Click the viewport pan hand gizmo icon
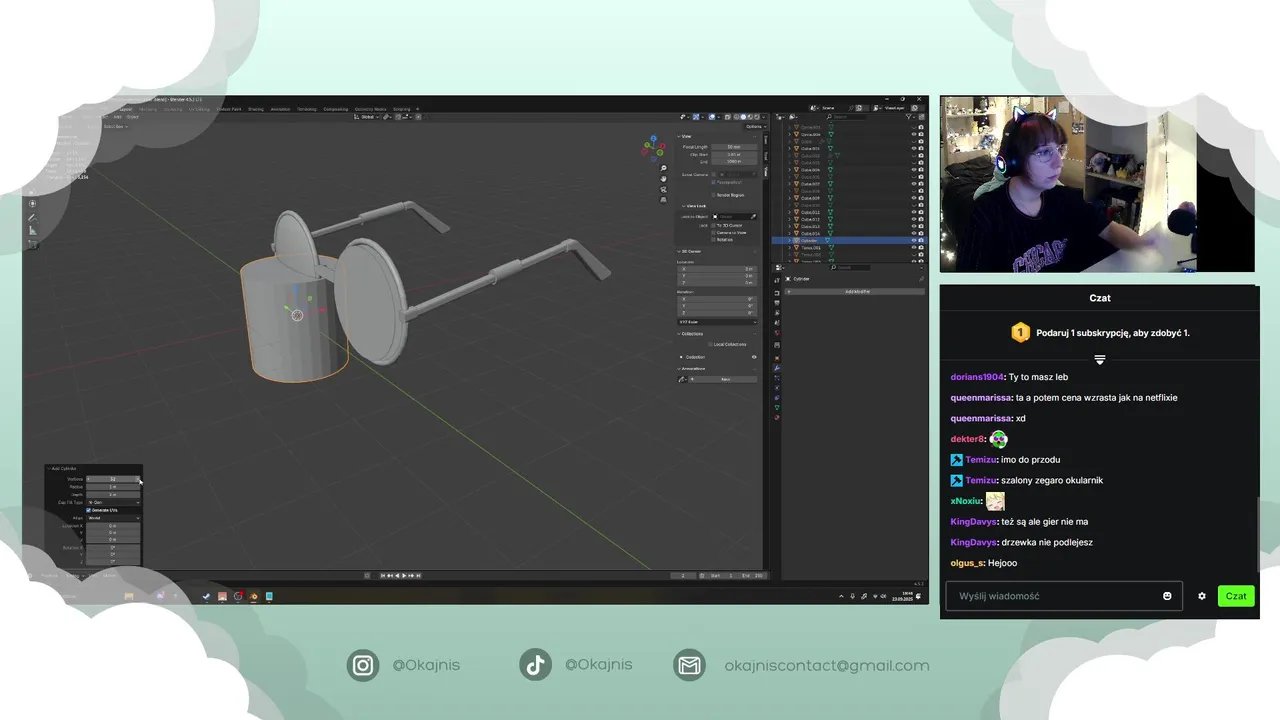Viewport: 1280px width, 720px height. (x=664, y=179)
